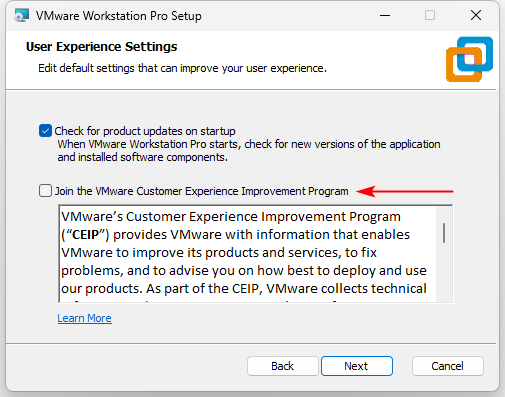Click the VMware installer icon in title bar

(22, 16)
